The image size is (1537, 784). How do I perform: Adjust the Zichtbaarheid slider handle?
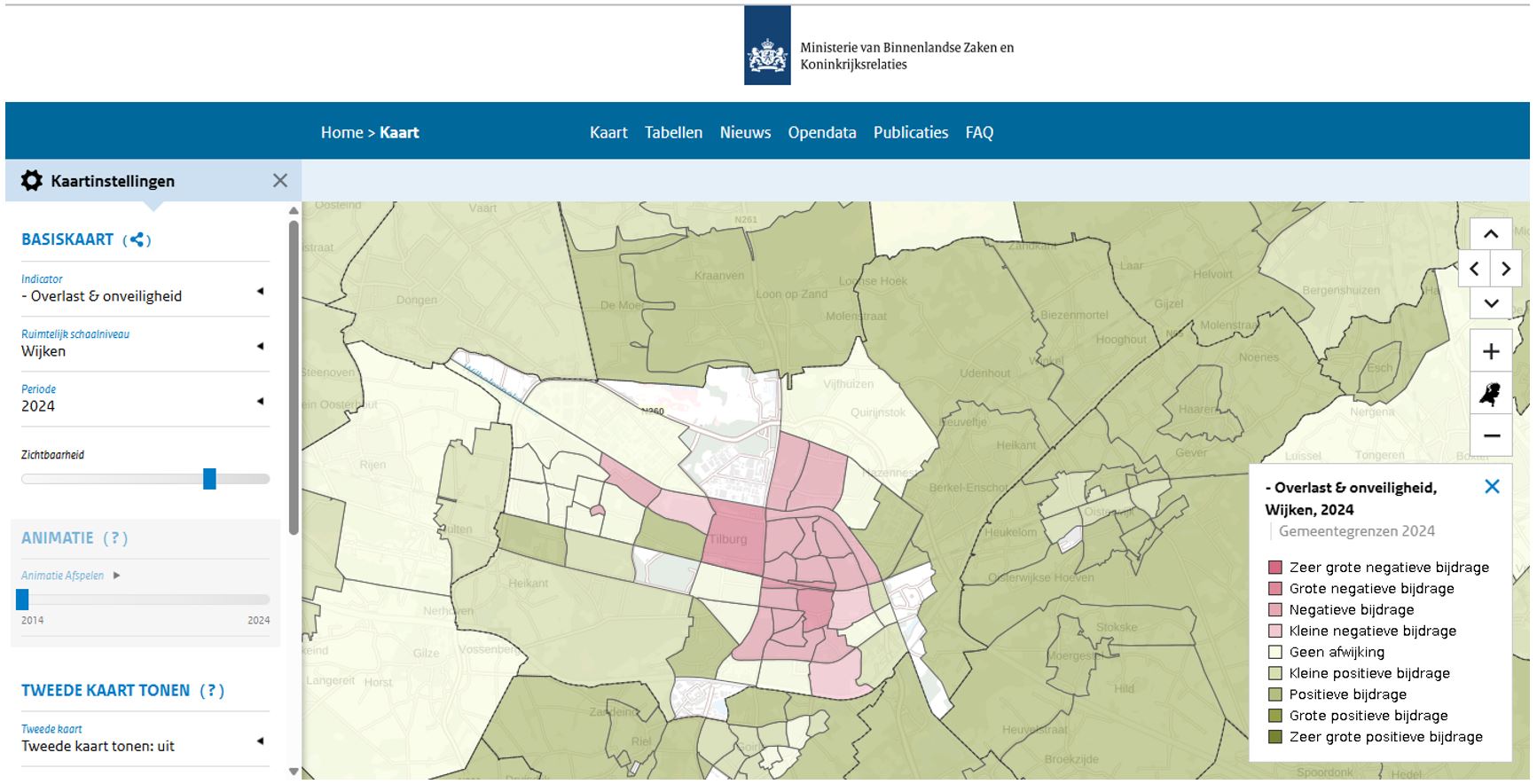coord(209,479)
